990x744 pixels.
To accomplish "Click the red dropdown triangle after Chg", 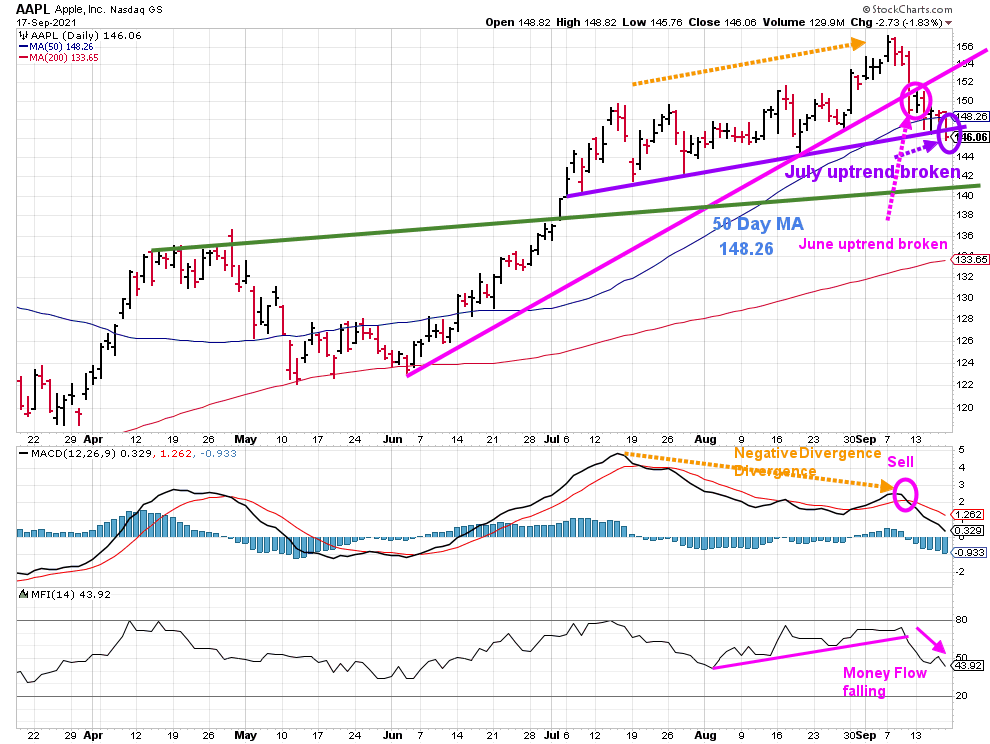I will 948,23.
